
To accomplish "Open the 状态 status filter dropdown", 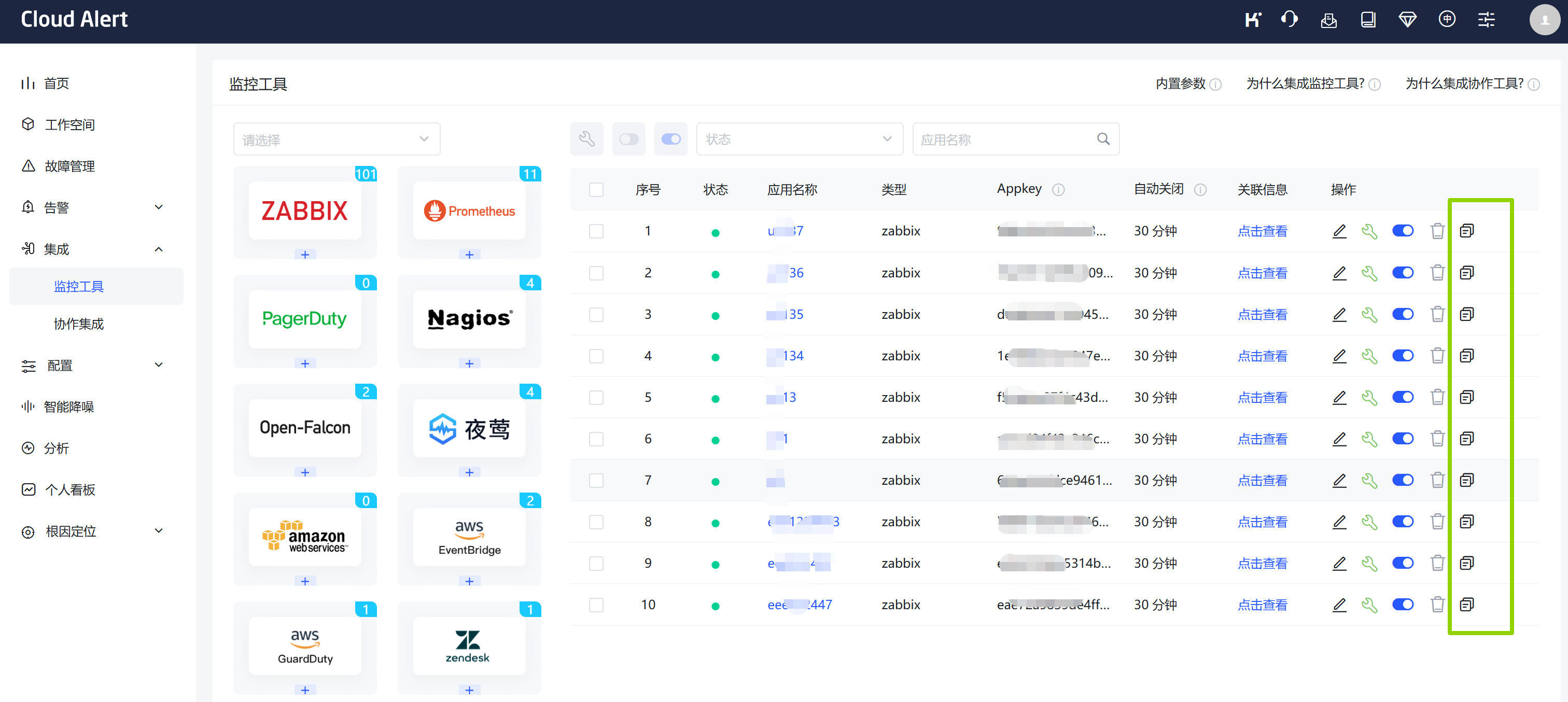I will point(799,139).
